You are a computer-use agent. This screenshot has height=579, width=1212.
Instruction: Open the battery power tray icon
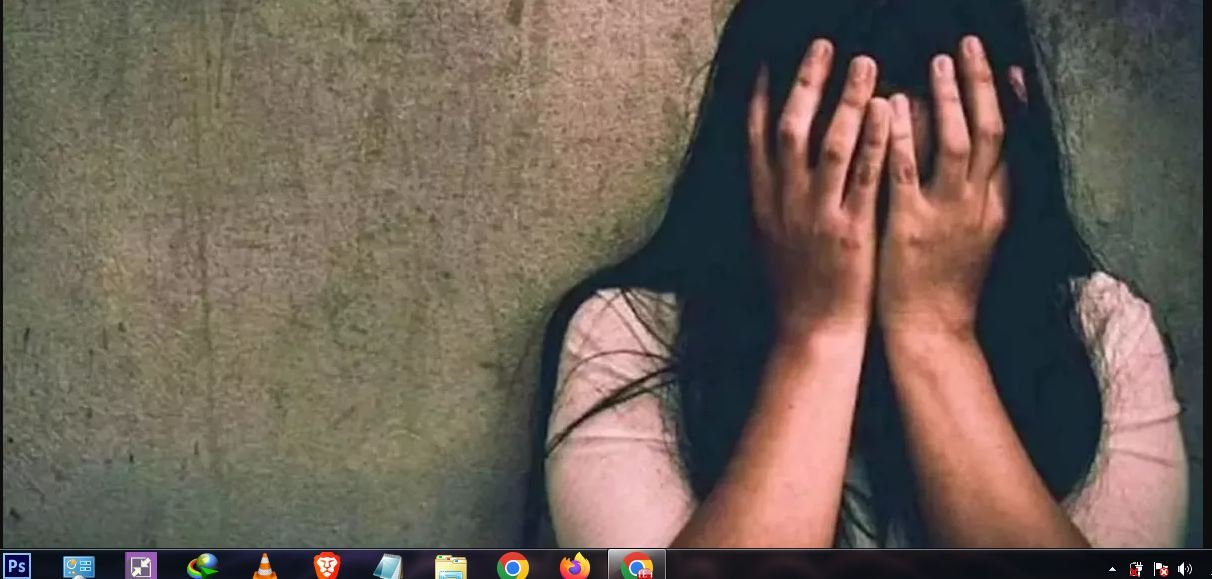coord(1136,569)
